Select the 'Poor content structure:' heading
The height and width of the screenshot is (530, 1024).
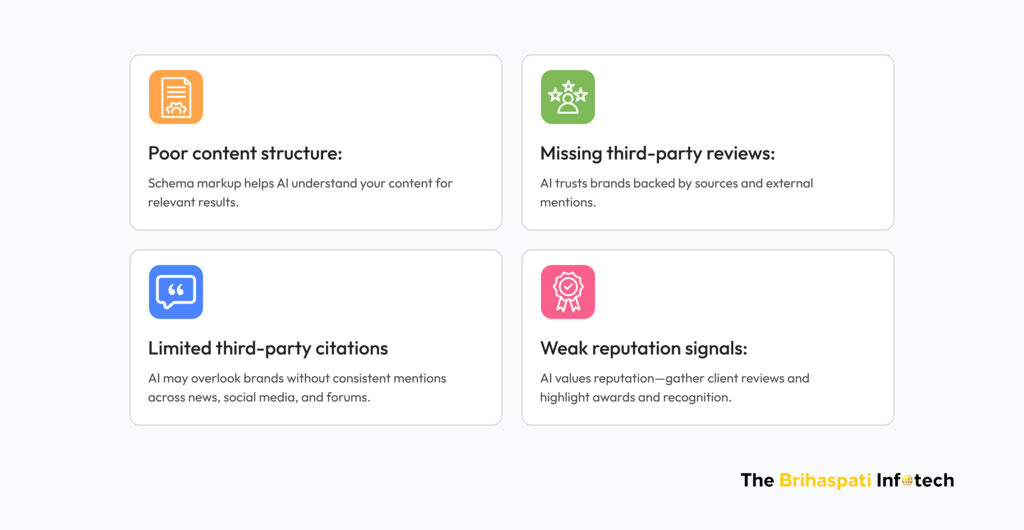245,153
